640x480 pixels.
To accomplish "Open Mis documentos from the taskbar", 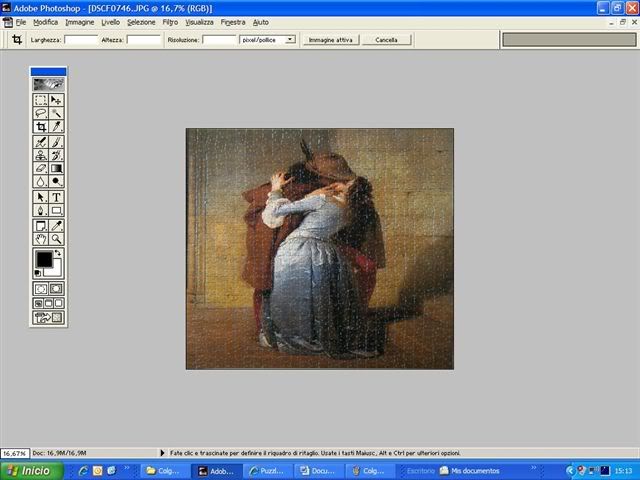I will coord(470,471).
